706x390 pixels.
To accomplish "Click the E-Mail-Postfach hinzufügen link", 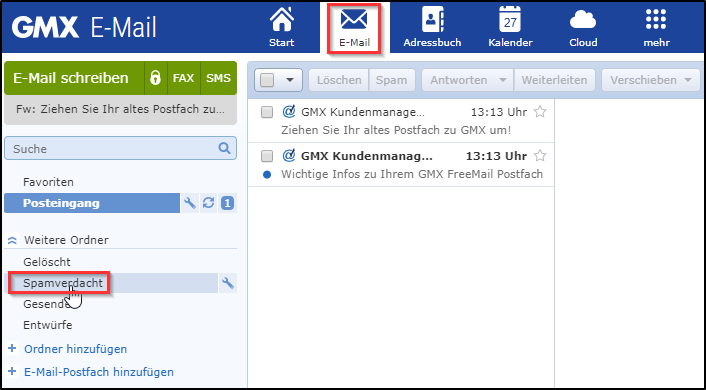I will (99, 372).
